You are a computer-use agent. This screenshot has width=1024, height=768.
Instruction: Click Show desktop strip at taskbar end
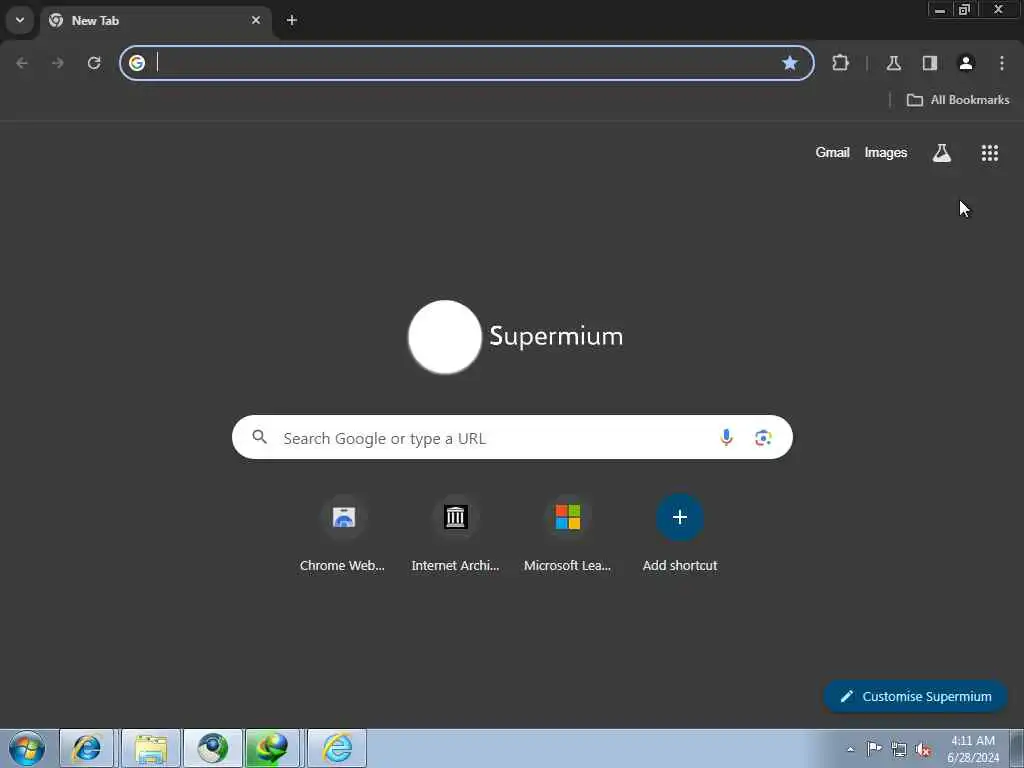pos(1017,748)
